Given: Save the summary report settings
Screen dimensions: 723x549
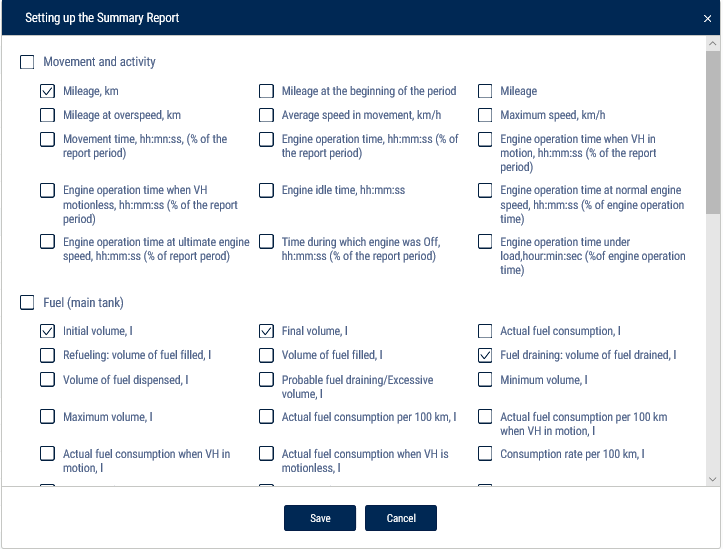Looking at the screenshot, I should coord(320,518).
